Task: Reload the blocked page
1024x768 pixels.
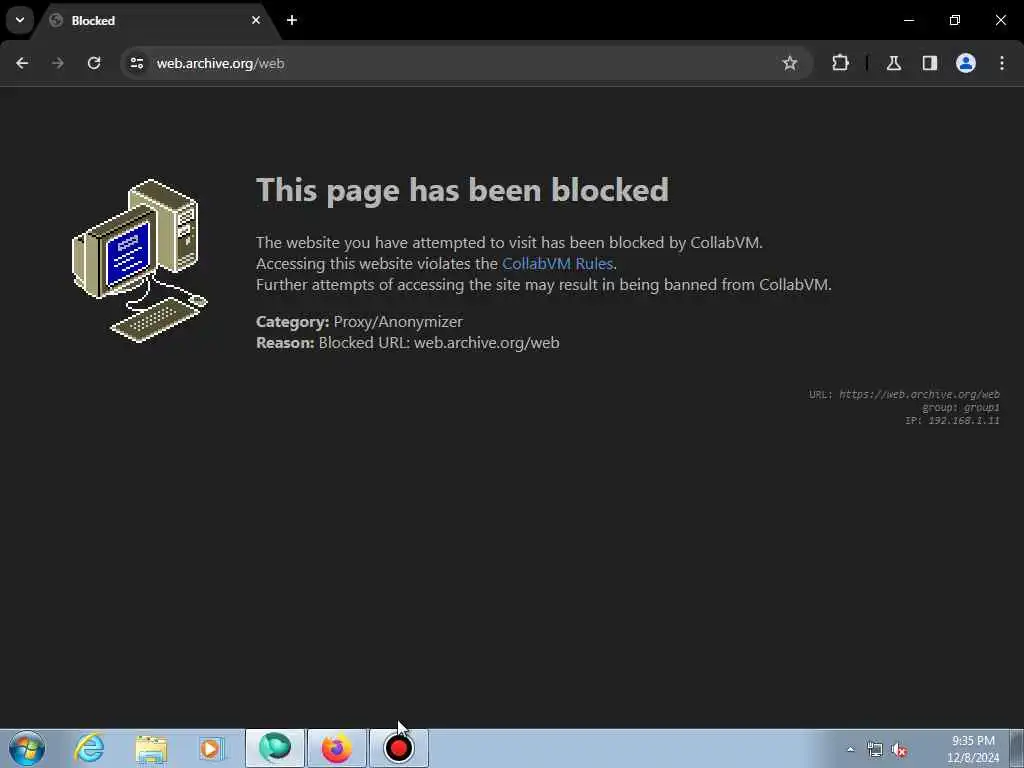Action: pyautogui.click(x=94, y=63)
